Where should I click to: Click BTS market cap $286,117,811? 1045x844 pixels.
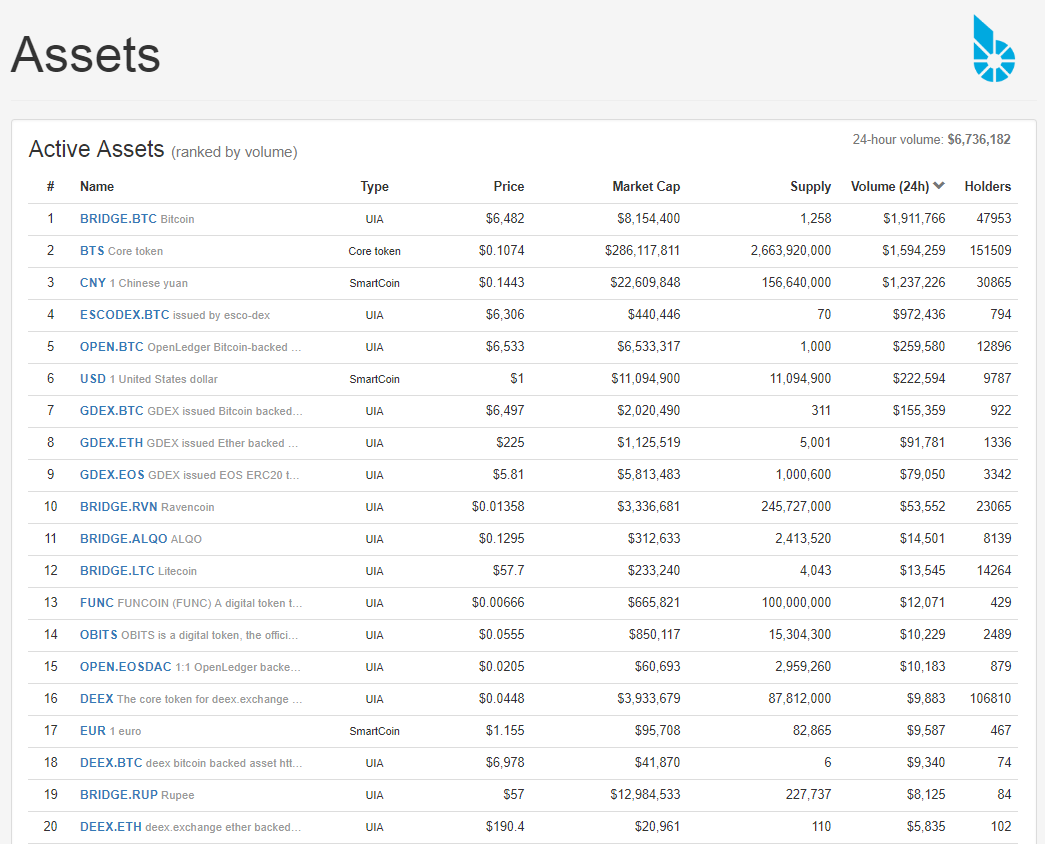[x=642, y=251]
